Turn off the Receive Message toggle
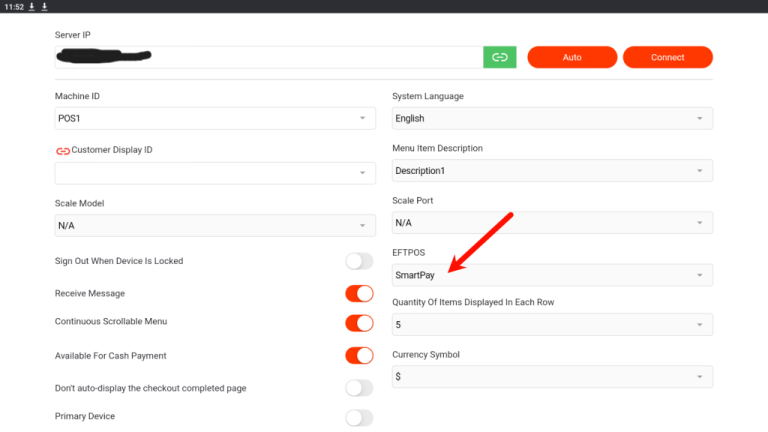The image size is (768, 432). (x=358, y=294)
